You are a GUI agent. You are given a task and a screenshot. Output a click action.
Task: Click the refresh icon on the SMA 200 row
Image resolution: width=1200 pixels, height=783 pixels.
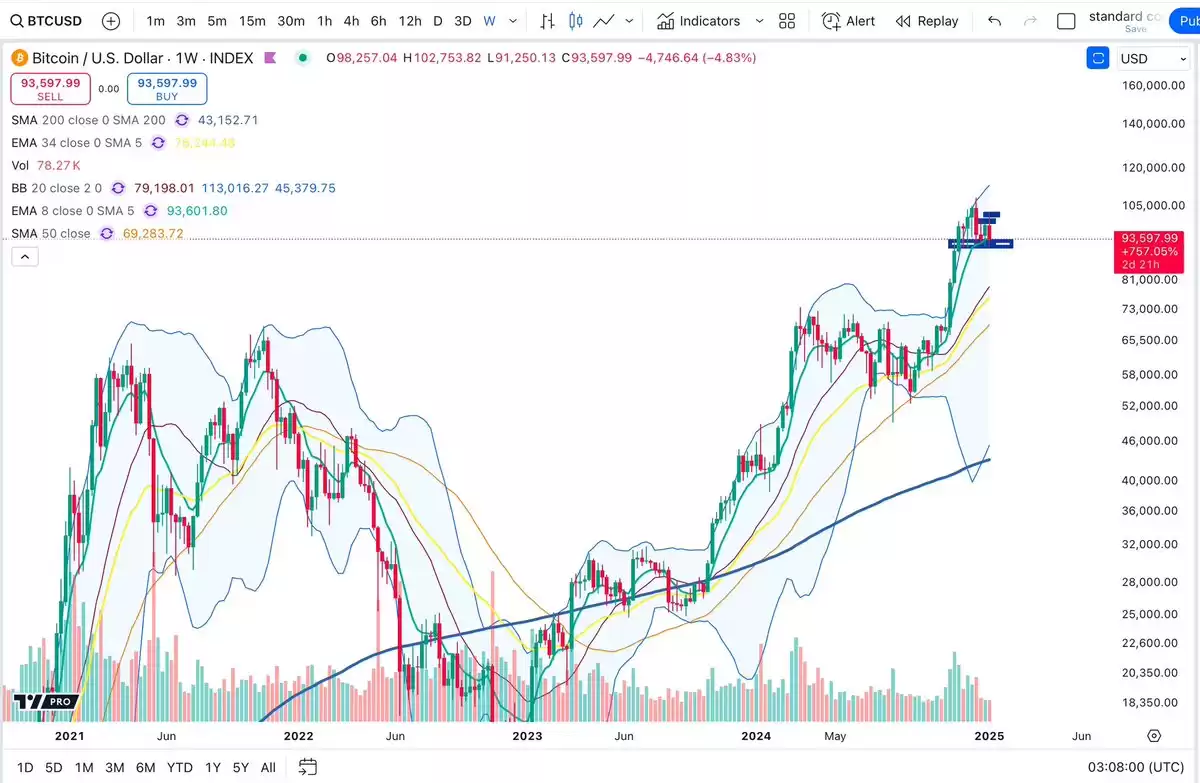(182, 120)
